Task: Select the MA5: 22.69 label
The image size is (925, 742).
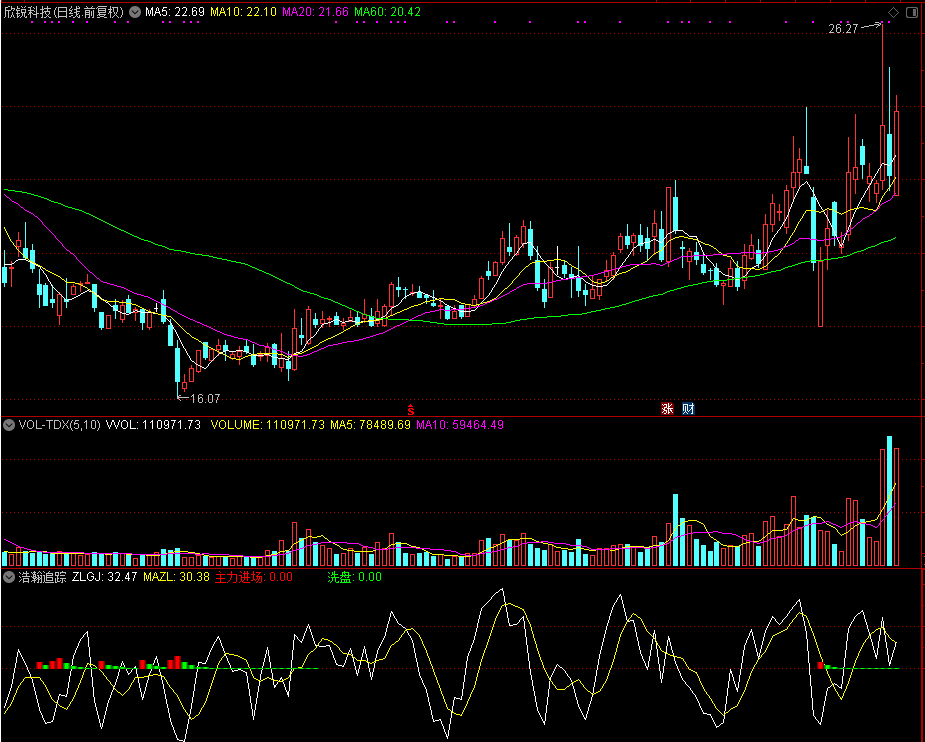Action: (175, 12)
